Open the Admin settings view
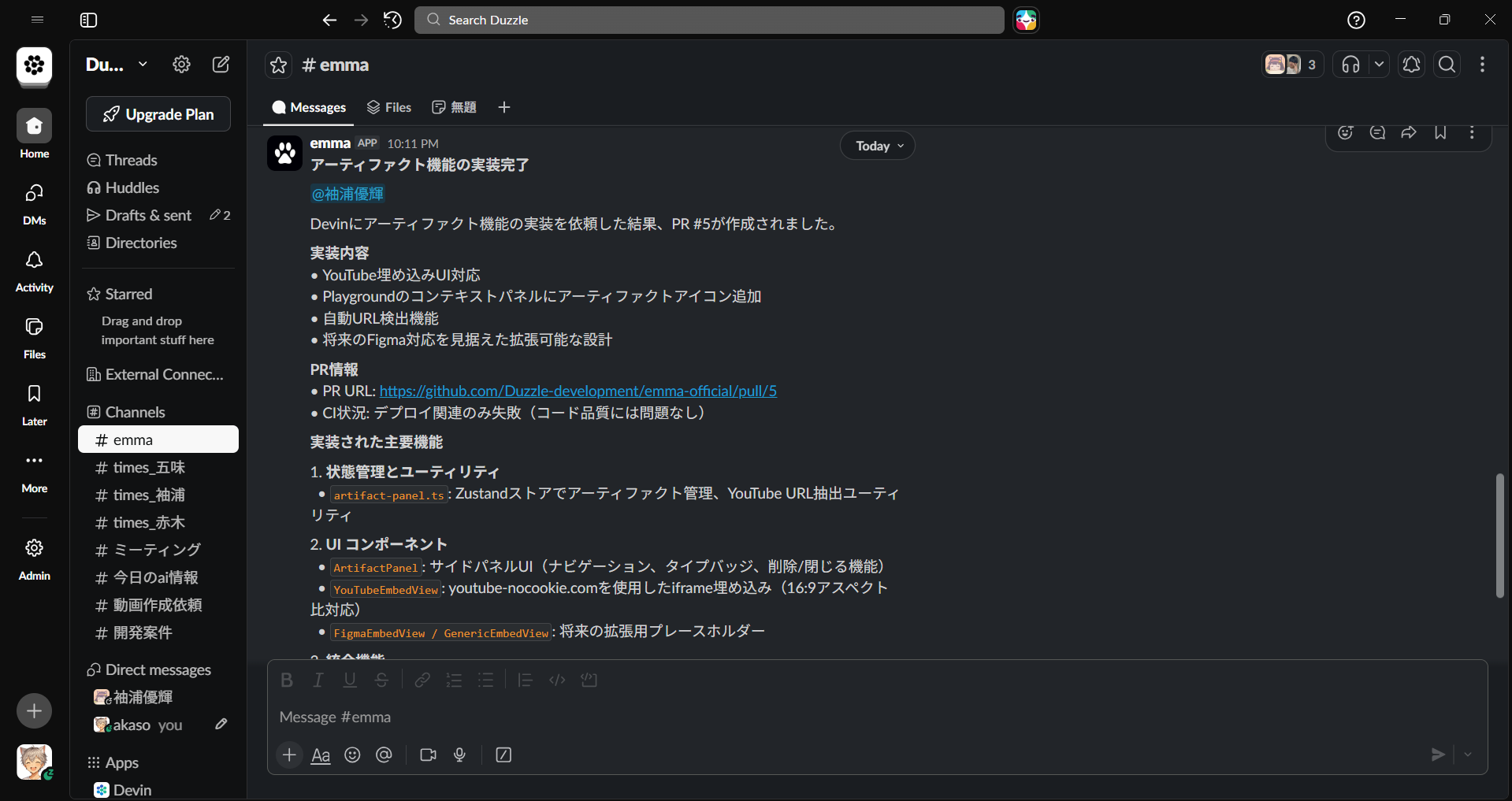 [34, 559]
